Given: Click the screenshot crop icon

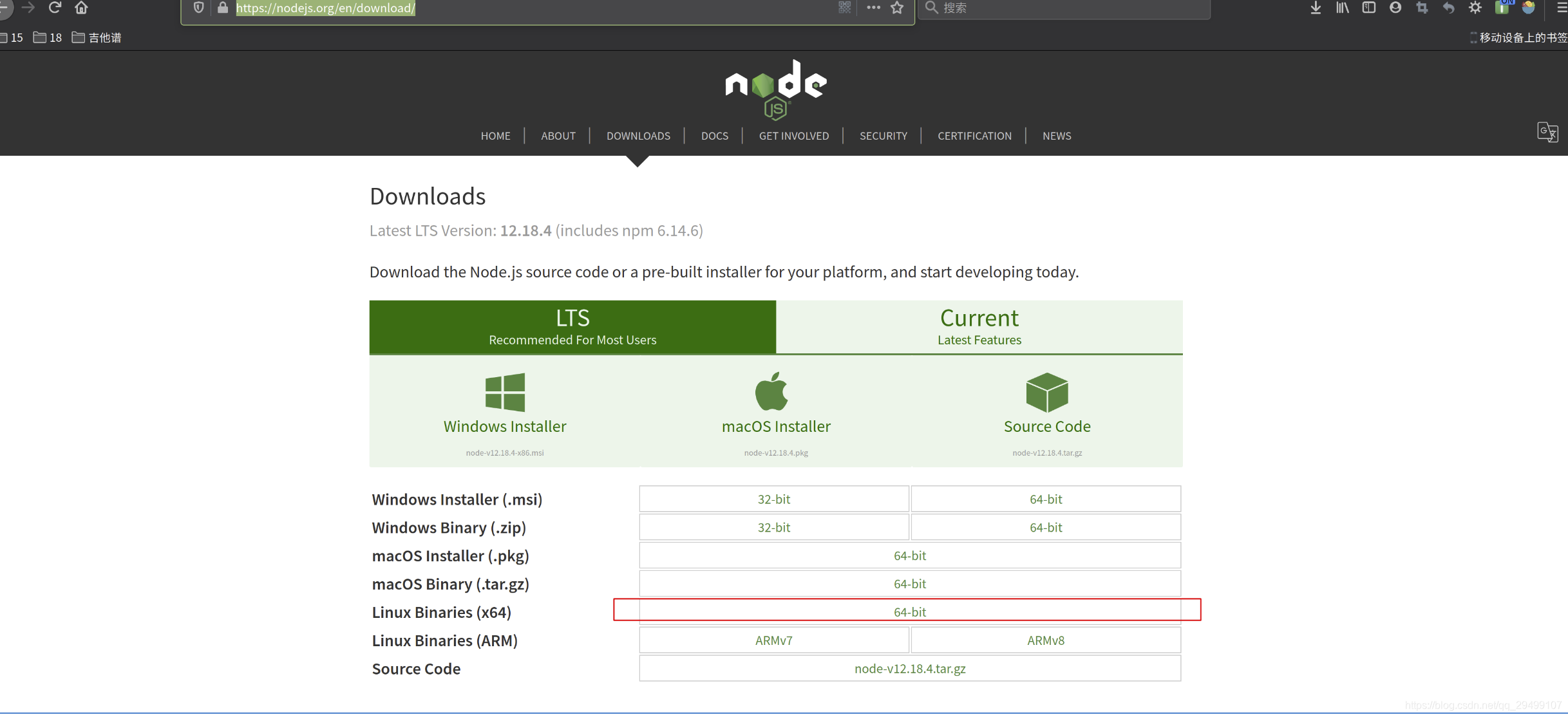Looking at the screenshot, I should 1422,8.
